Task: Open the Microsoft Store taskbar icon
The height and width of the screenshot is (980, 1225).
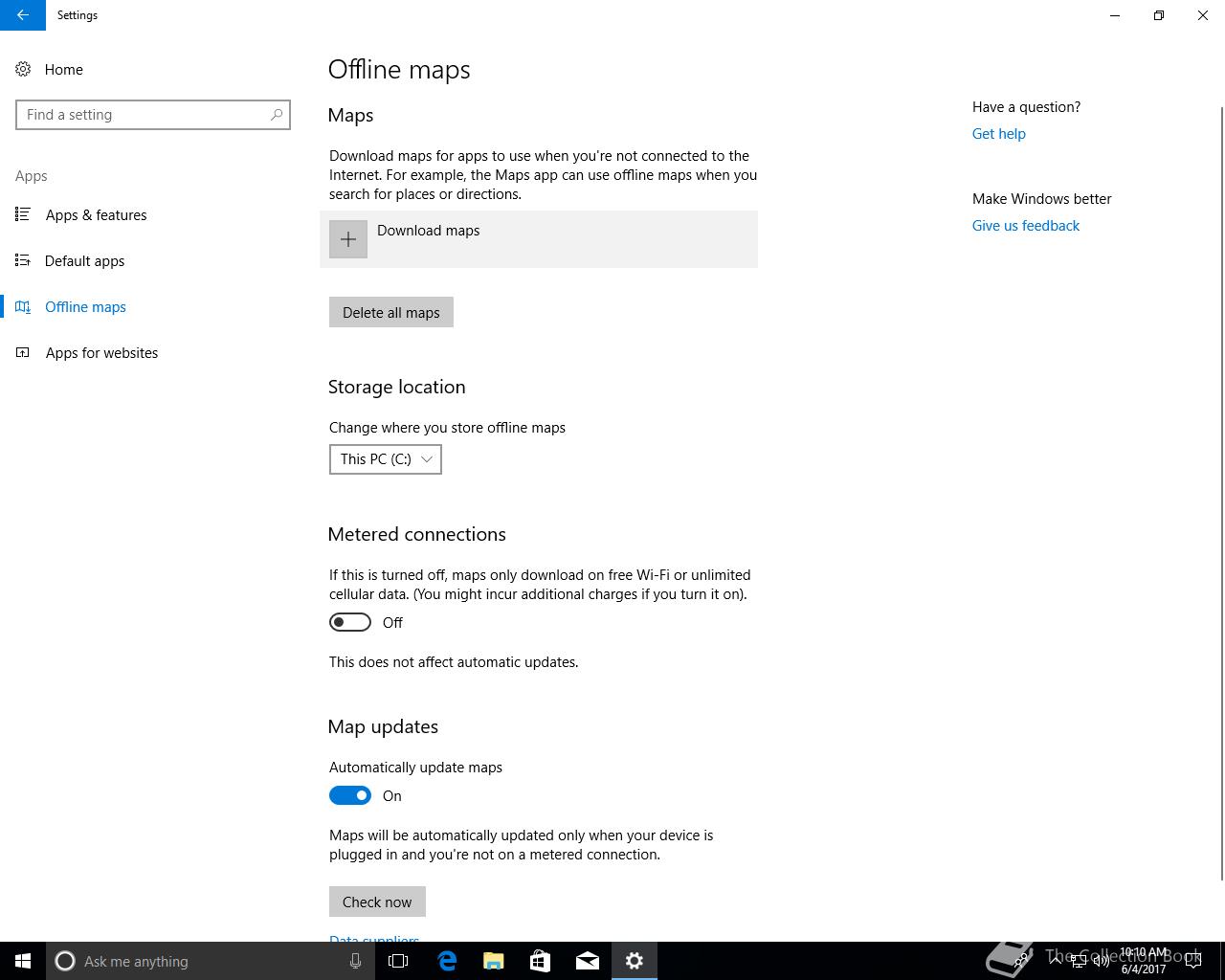Action: coord(541,961)
